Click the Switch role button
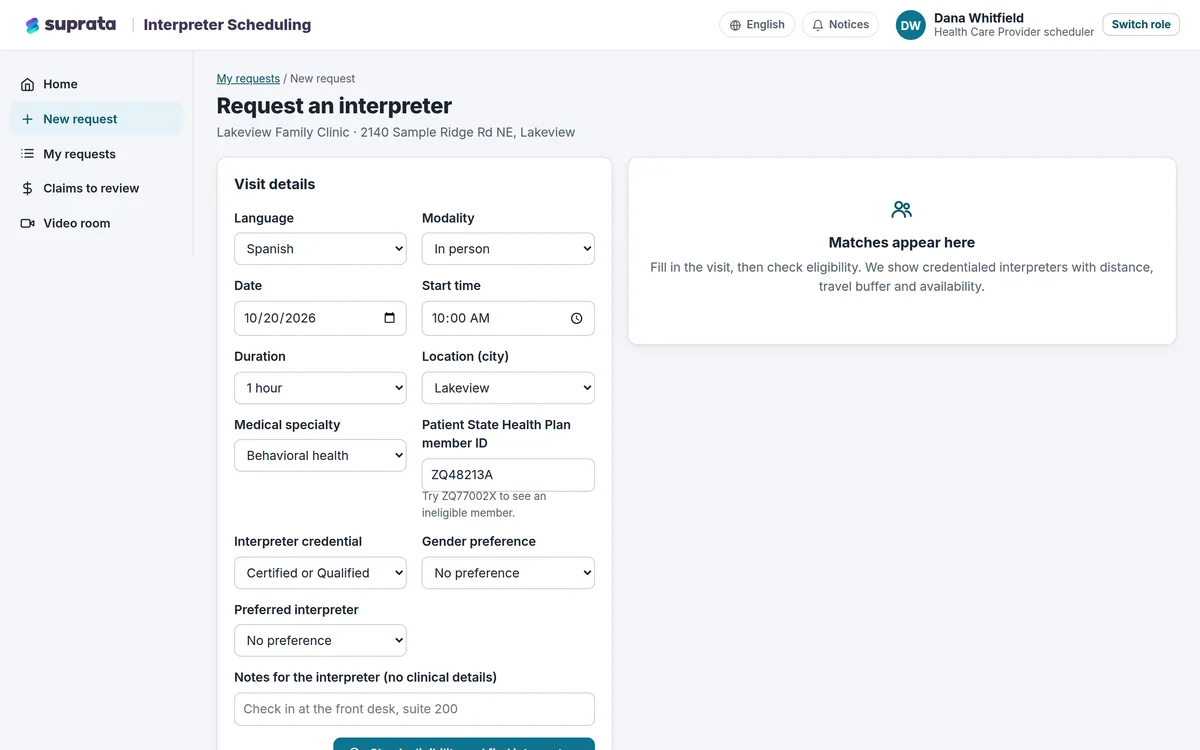This screenshot has height=750, width=1200. pos(1141,25)
